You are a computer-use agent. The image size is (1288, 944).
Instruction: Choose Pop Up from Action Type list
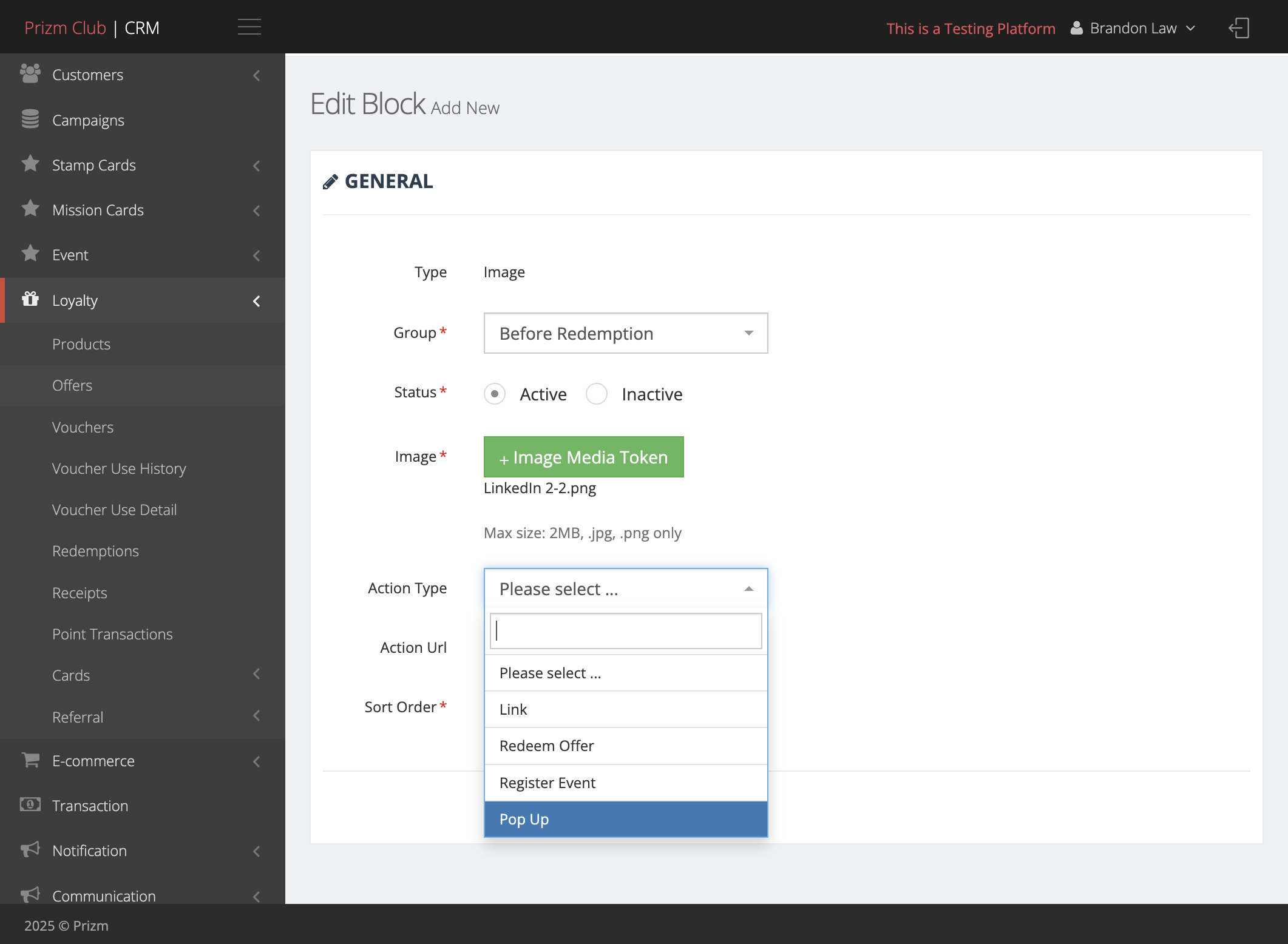626,819
